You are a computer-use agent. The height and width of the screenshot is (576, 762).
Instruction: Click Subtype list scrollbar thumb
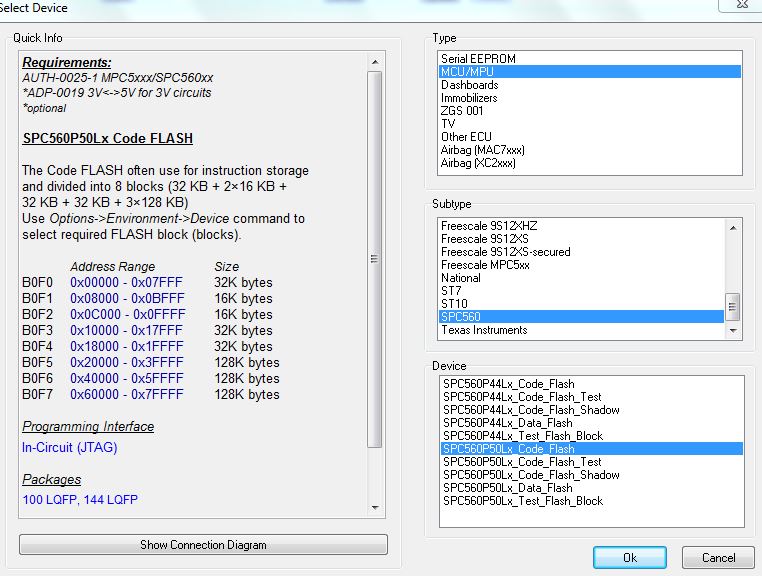733,307
